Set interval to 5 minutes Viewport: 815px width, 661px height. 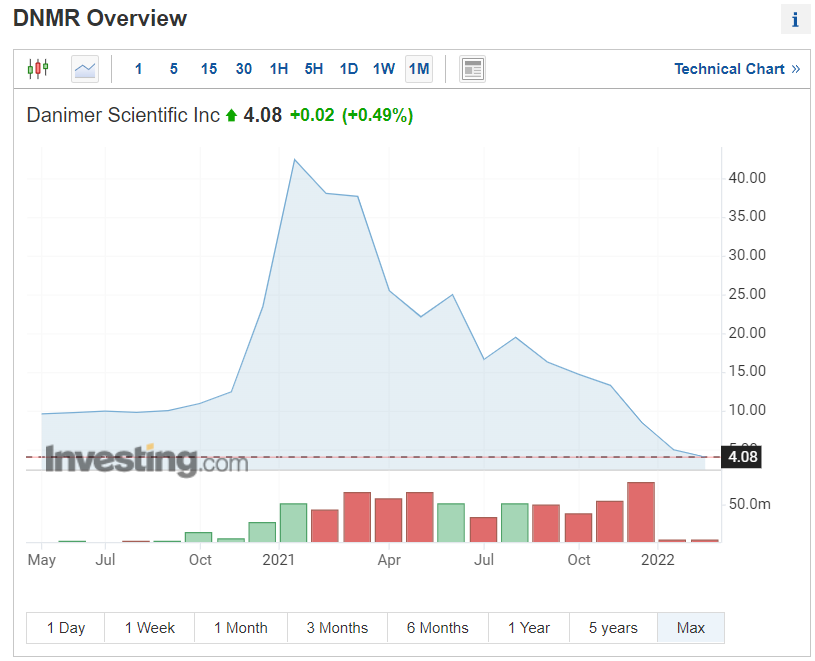pyautogui.click(x=174, y=69)
